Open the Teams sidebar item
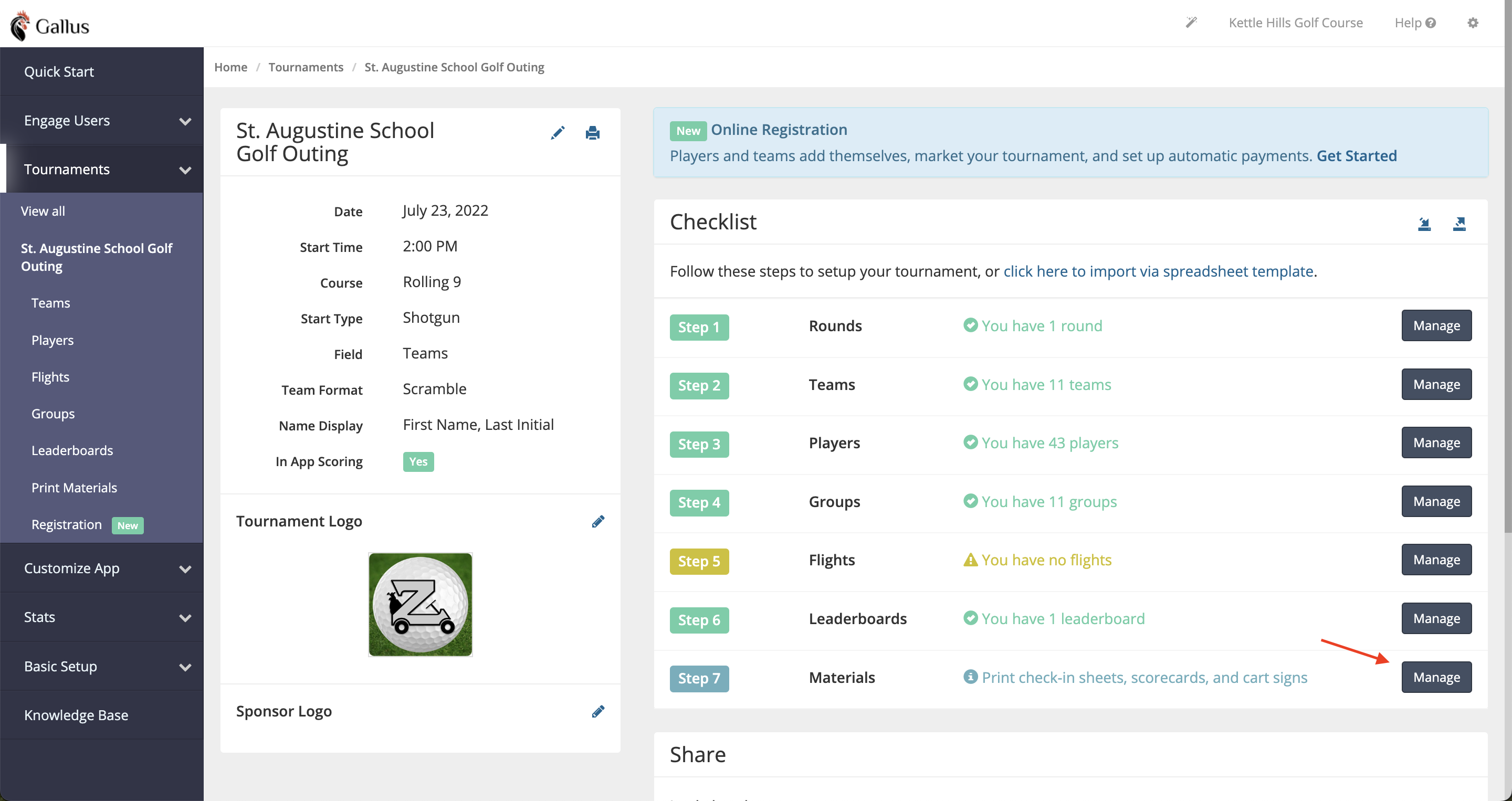1512x801 pixels. click(50, 303)
